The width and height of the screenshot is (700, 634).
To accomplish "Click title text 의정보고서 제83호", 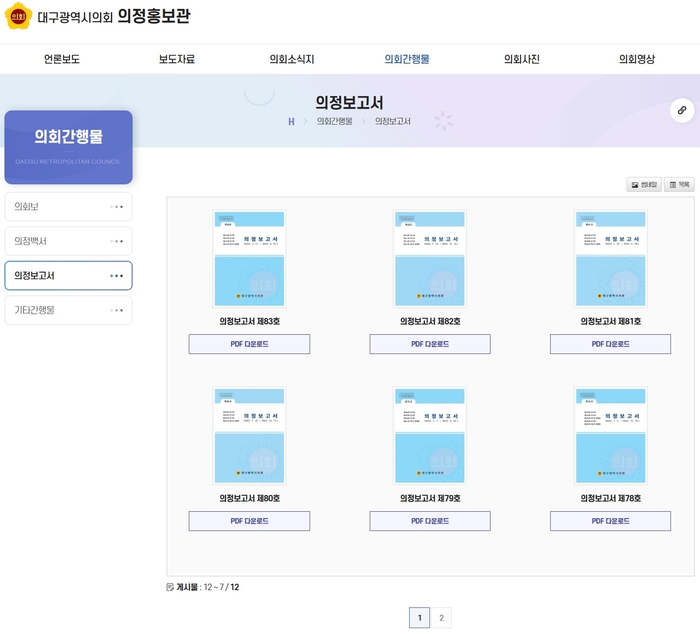I will [249, 321].
